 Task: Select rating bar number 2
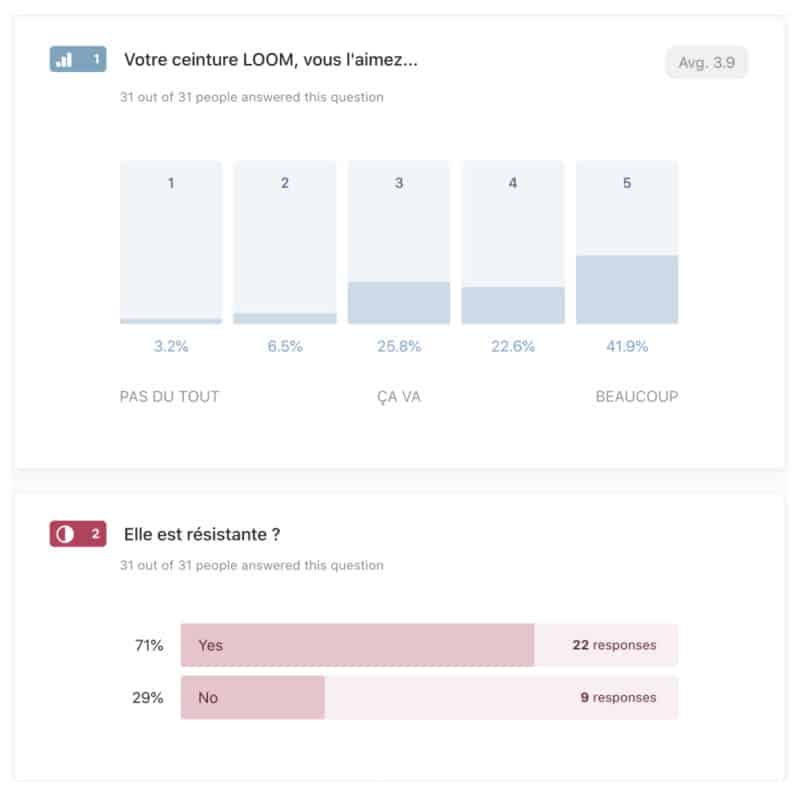(x=285, y=242)
